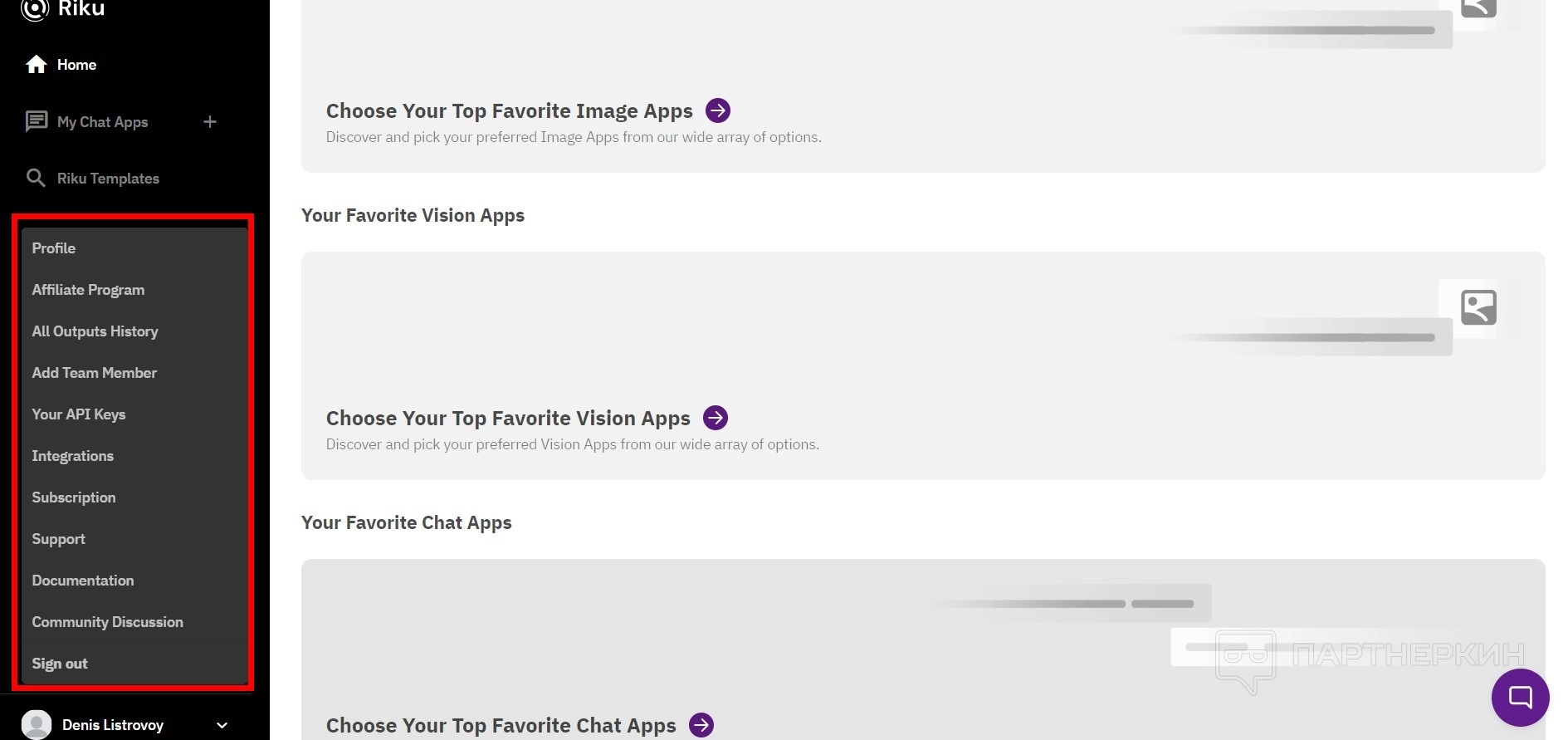Open the Integrations menu item
This screenshot has height=740, width=1568.
point(73,456)
